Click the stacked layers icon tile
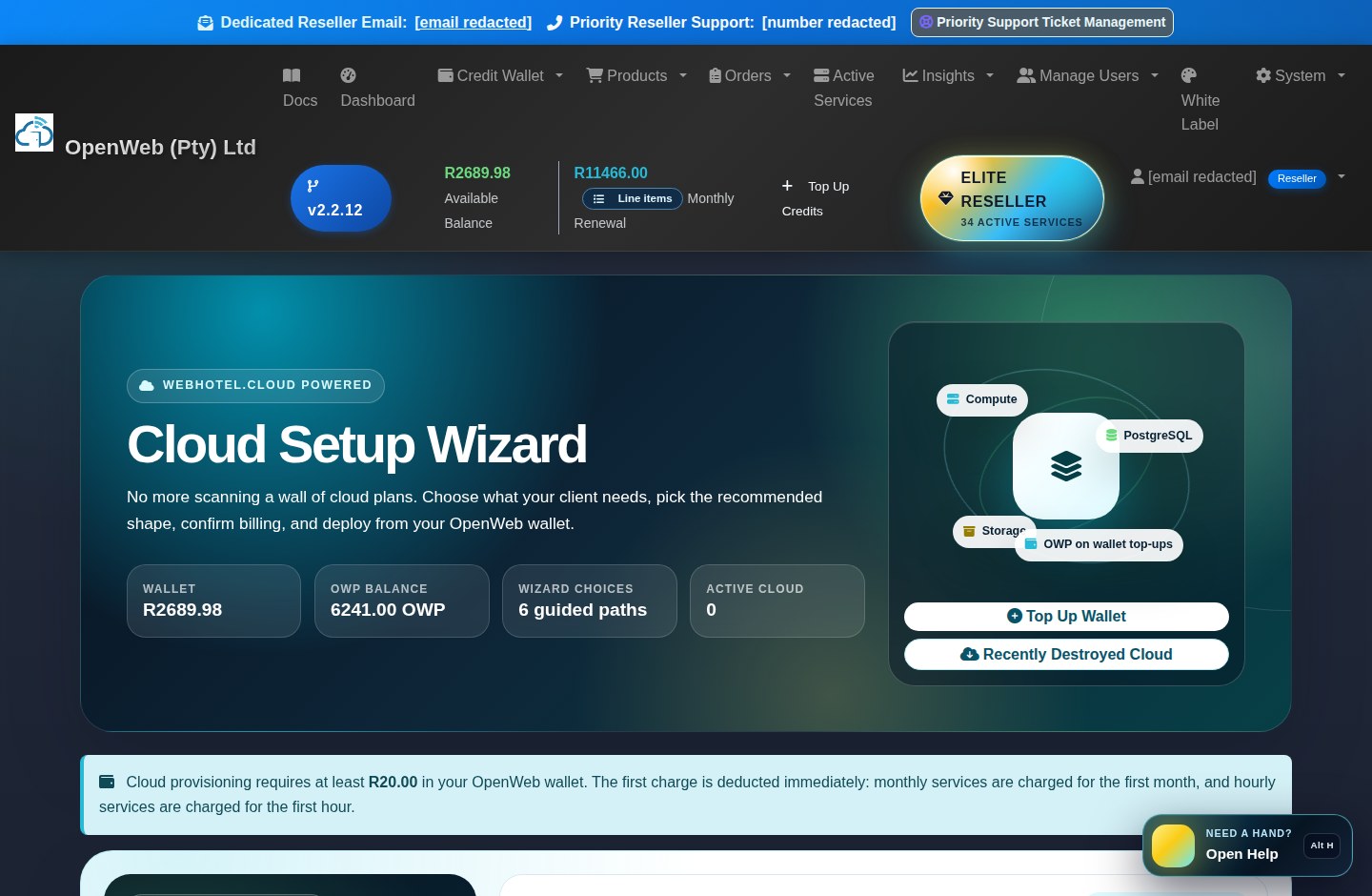The width and height of the screenshot is (1372, 896). pyautogui.click(x=1066, y=466)
